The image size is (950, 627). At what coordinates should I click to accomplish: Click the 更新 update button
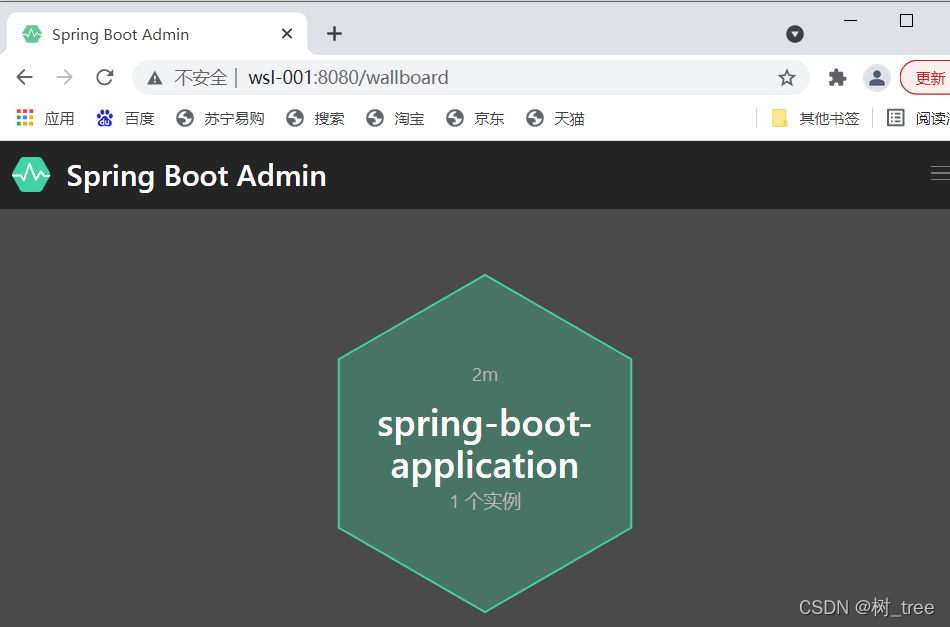[x=926, y=78]
